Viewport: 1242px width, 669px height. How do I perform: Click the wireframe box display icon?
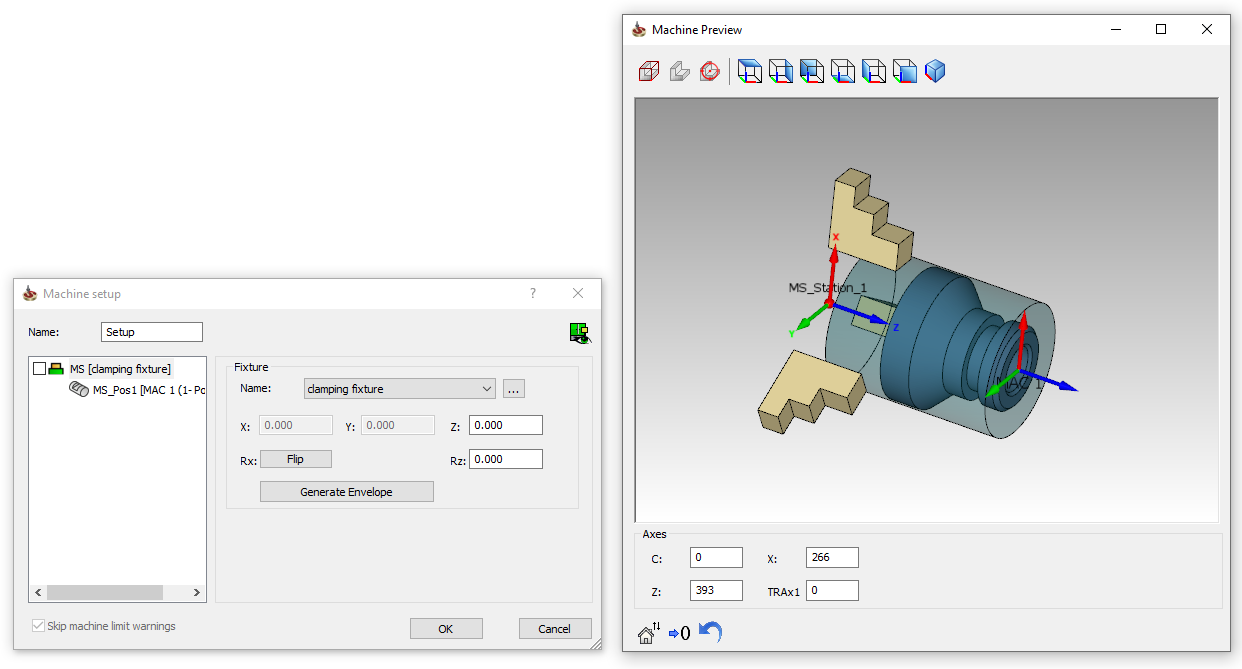649,71
